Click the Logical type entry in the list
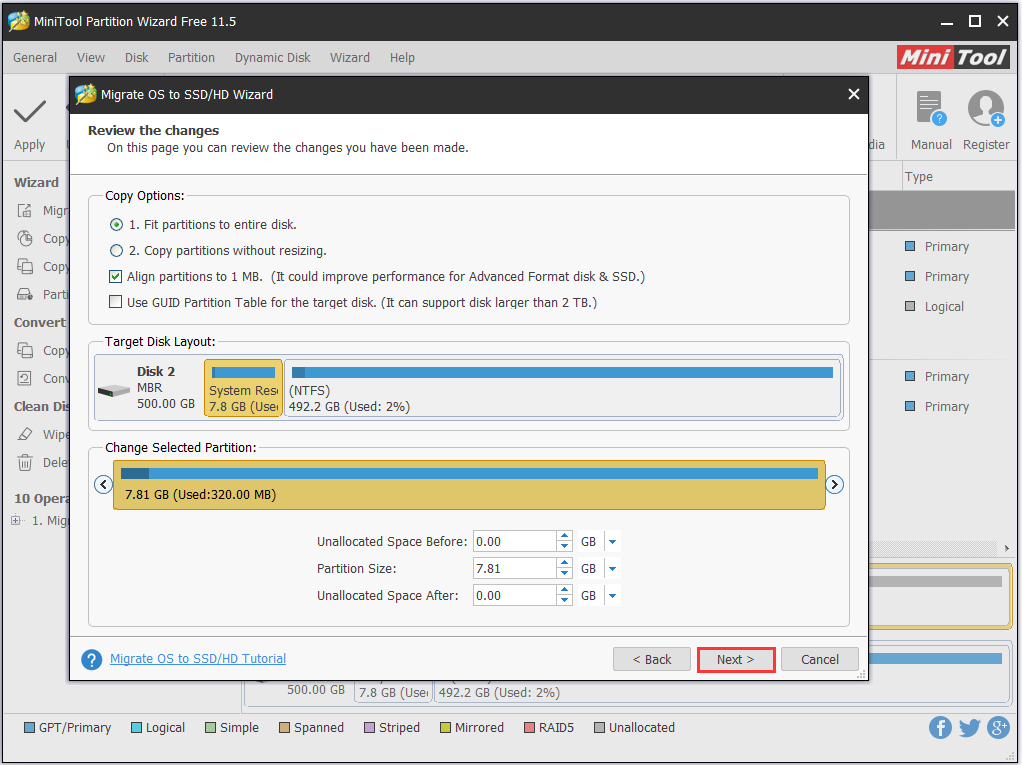 click(943, 306)
